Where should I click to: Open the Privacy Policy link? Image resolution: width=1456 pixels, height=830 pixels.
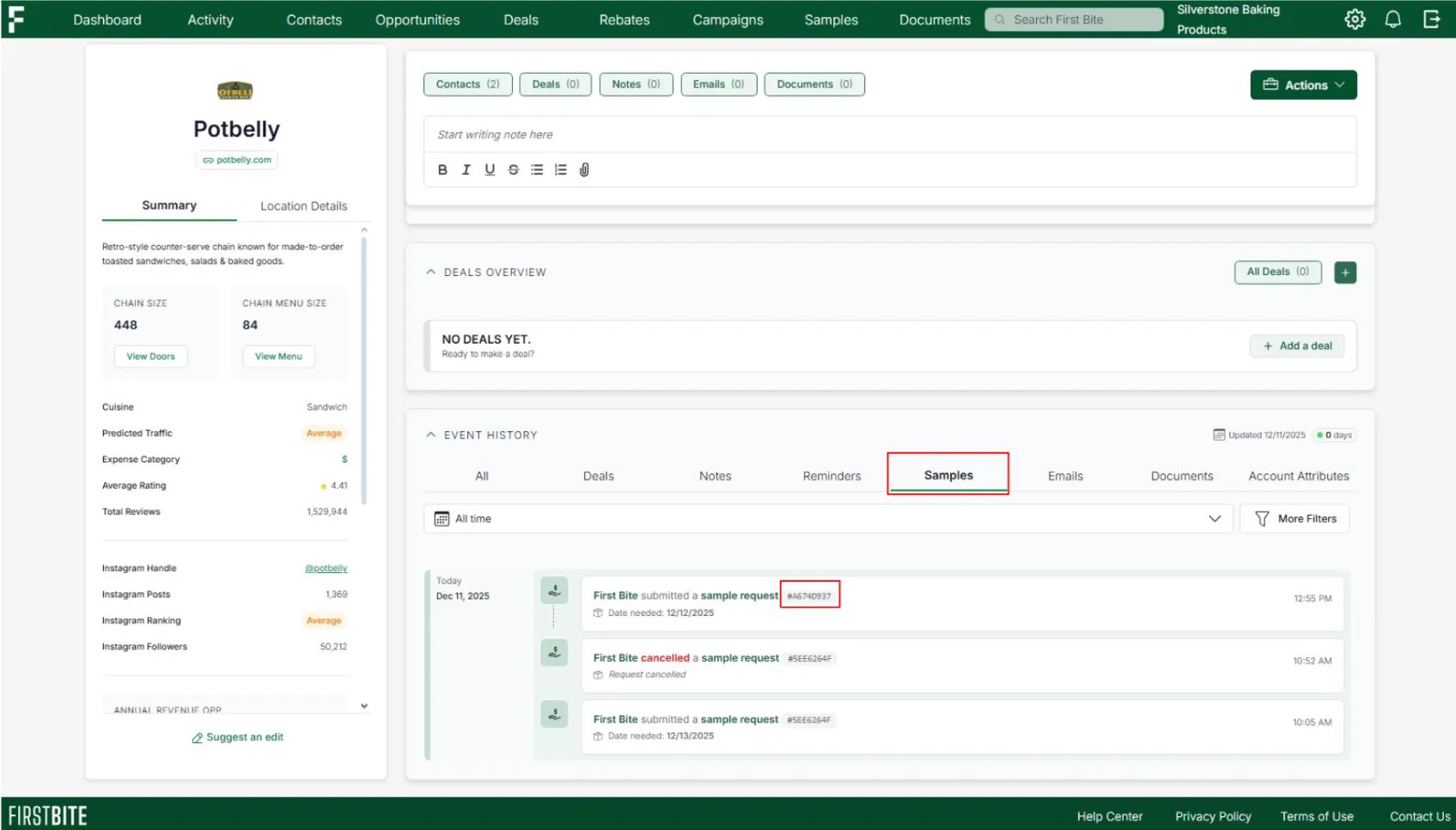pos(1213,816)
